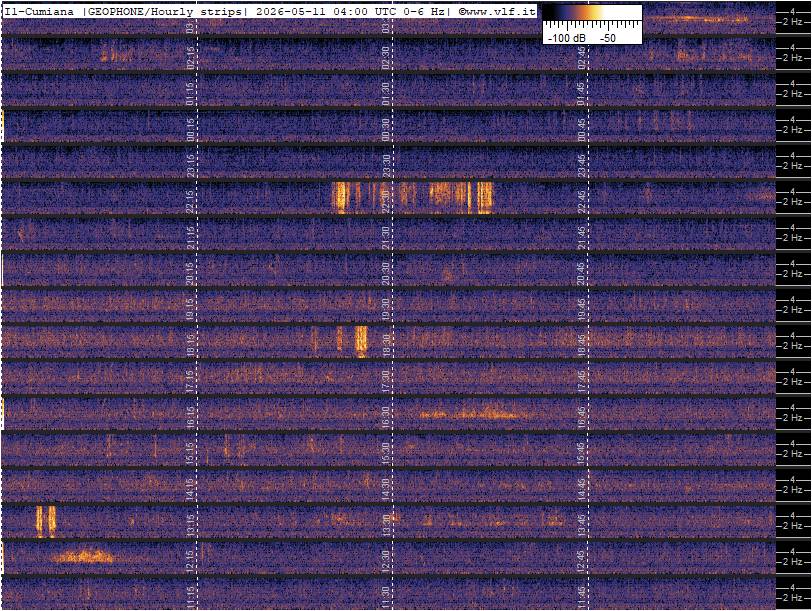812x611 pixels.
Task: Click the bright signal burst near 22:30
Action: 413,197
